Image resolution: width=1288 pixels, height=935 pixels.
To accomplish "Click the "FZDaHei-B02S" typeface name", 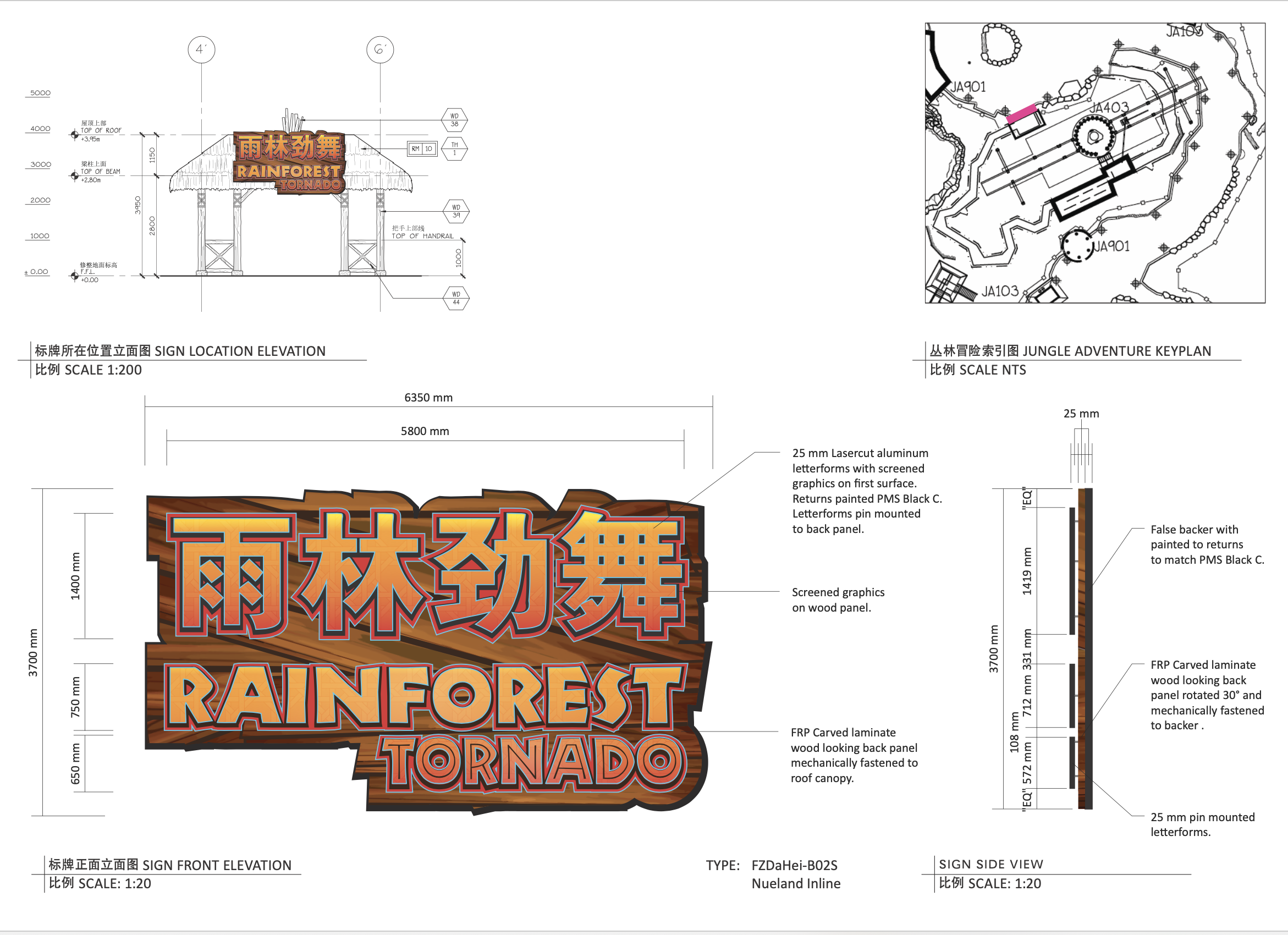I will point(795,865).
